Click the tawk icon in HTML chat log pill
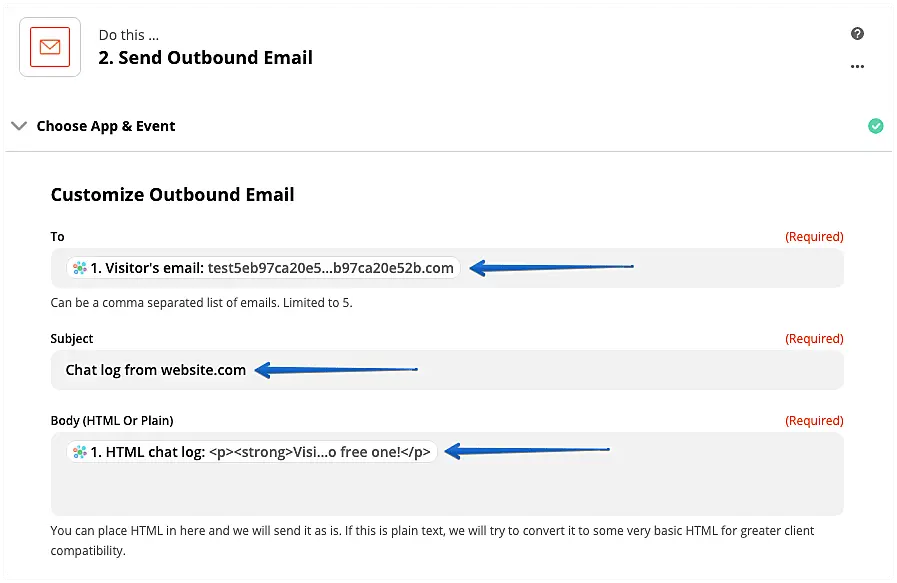The width and height of the screenshot is (897, 583). (x=79, y=452)
